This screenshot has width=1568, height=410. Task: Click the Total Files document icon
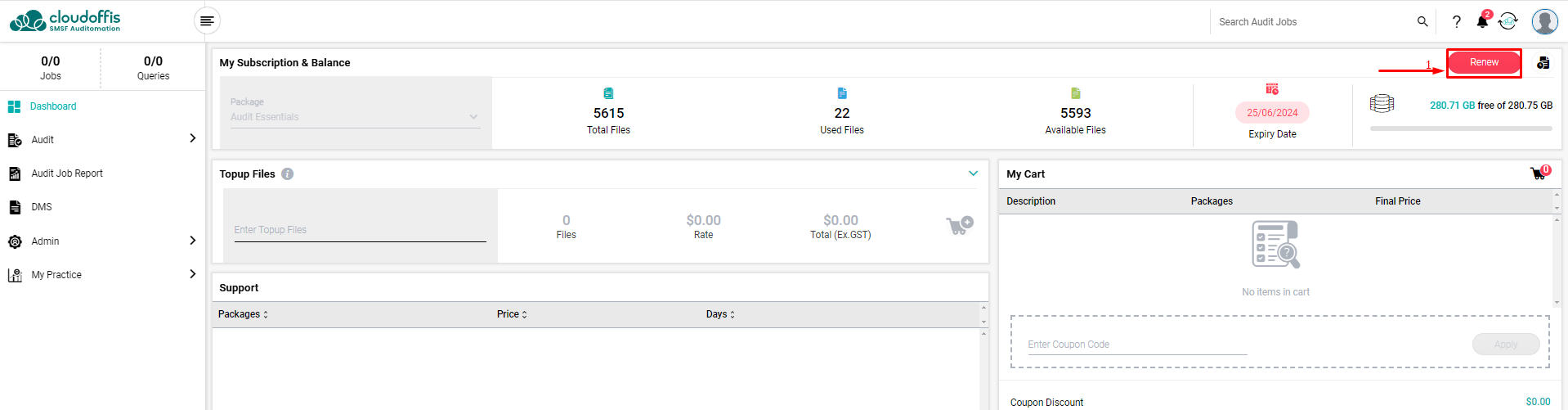(x=608, y=93)
